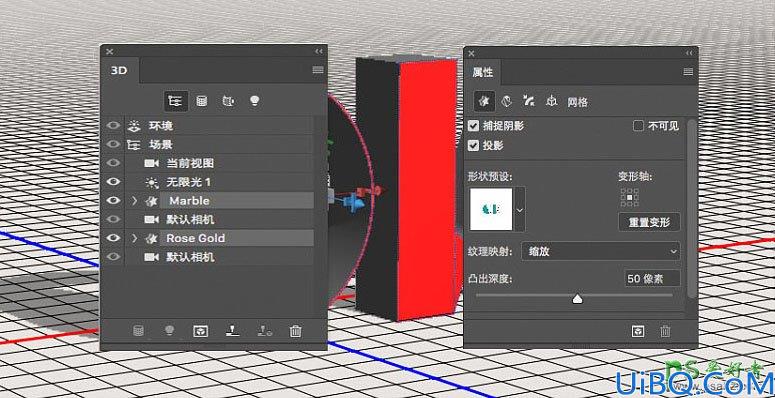Image resolution: width=775 pixels, height=398 pixels.
Task: Click the 重置变形 button
Action: tap(649, 222)
